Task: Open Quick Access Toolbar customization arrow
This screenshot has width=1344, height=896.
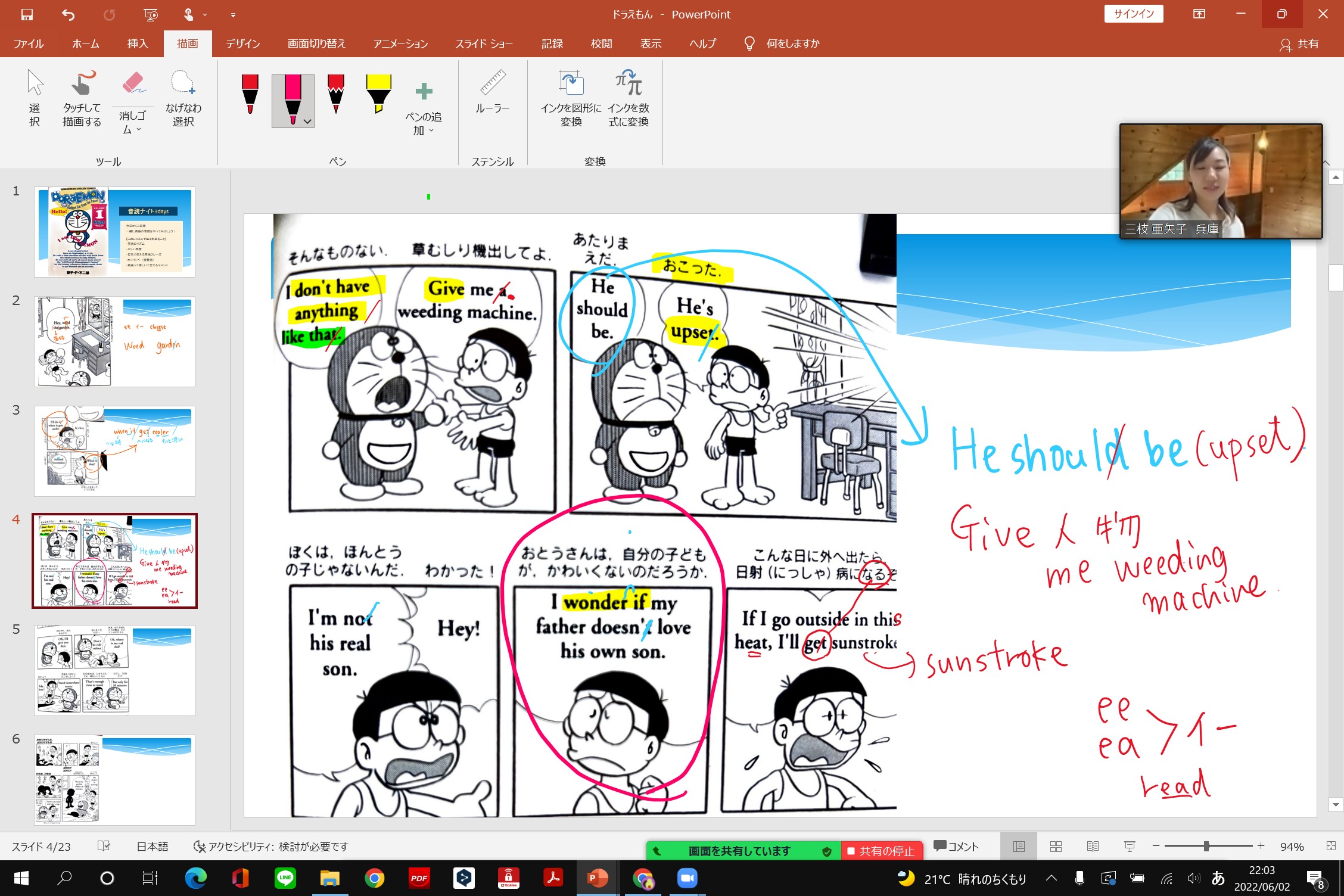Action: (233, 15)
